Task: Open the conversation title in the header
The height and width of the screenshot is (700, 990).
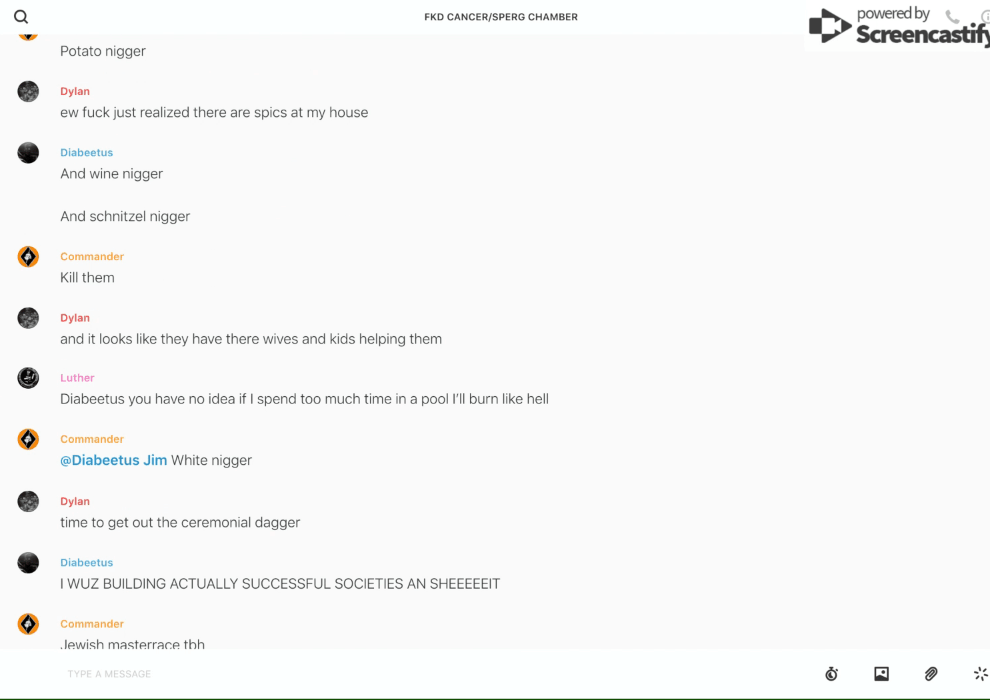Action: point(501,17)
